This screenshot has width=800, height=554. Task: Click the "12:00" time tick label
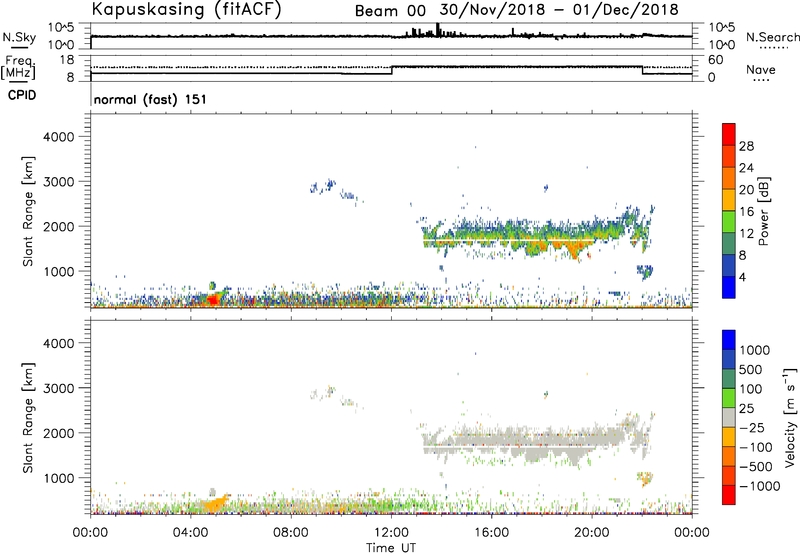(391, 533)
